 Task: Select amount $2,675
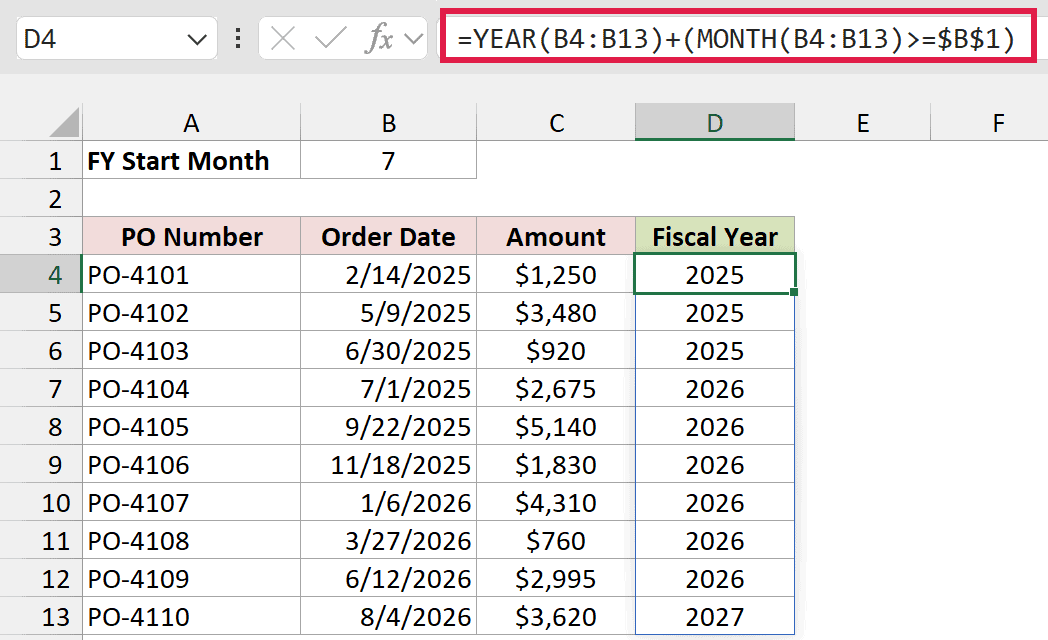click(556, 389)
